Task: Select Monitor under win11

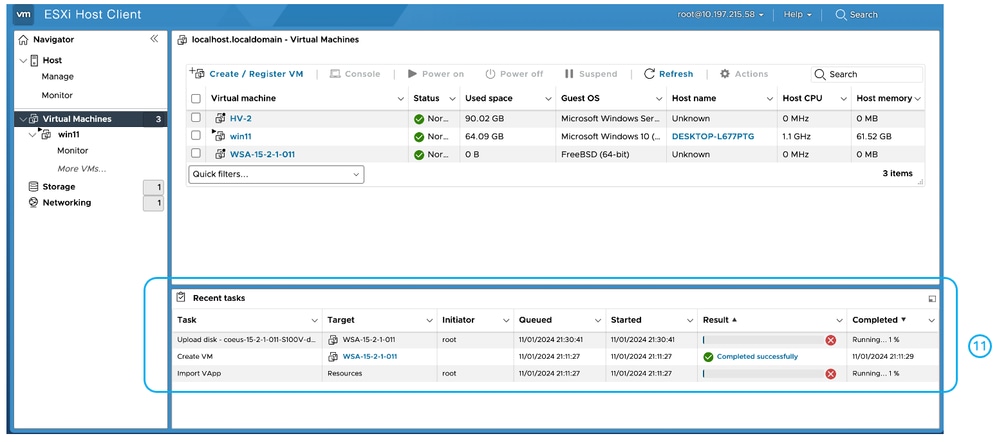Action: pos(73,151)
